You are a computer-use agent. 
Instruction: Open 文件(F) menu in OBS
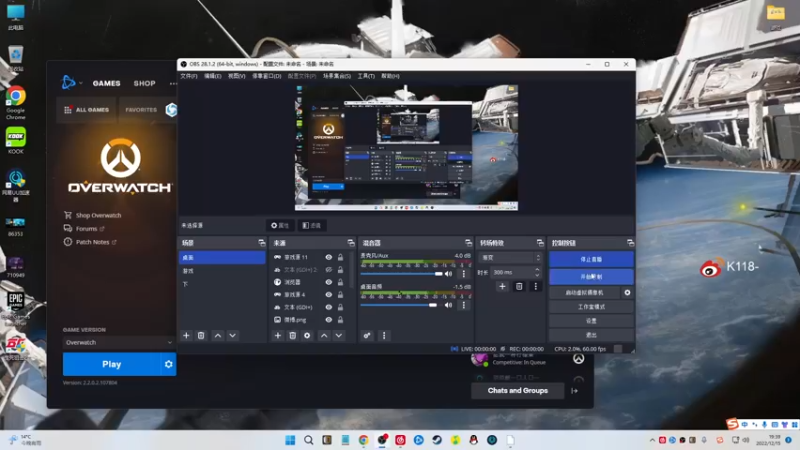pyautogui.click(x=188, y=76)
